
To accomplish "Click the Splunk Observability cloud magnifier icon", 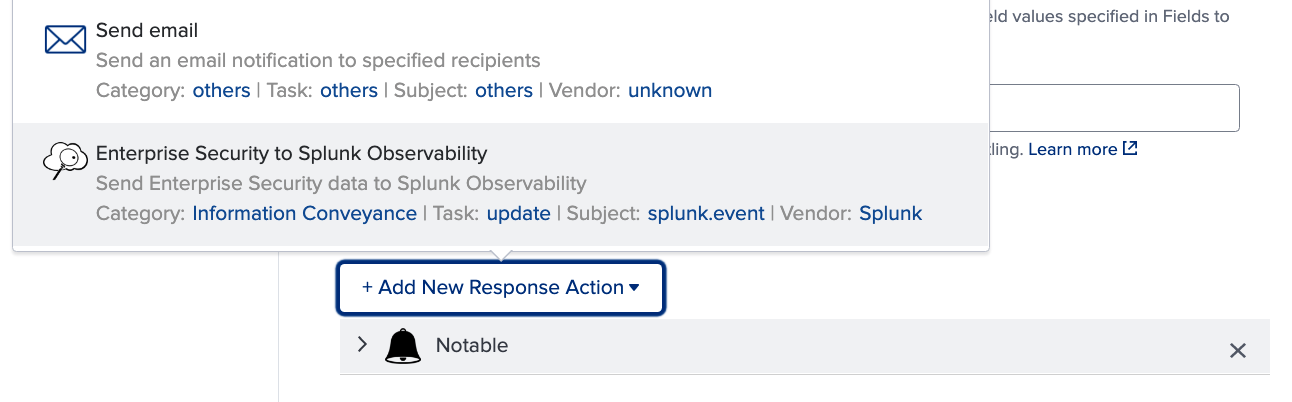I will 66,161.
